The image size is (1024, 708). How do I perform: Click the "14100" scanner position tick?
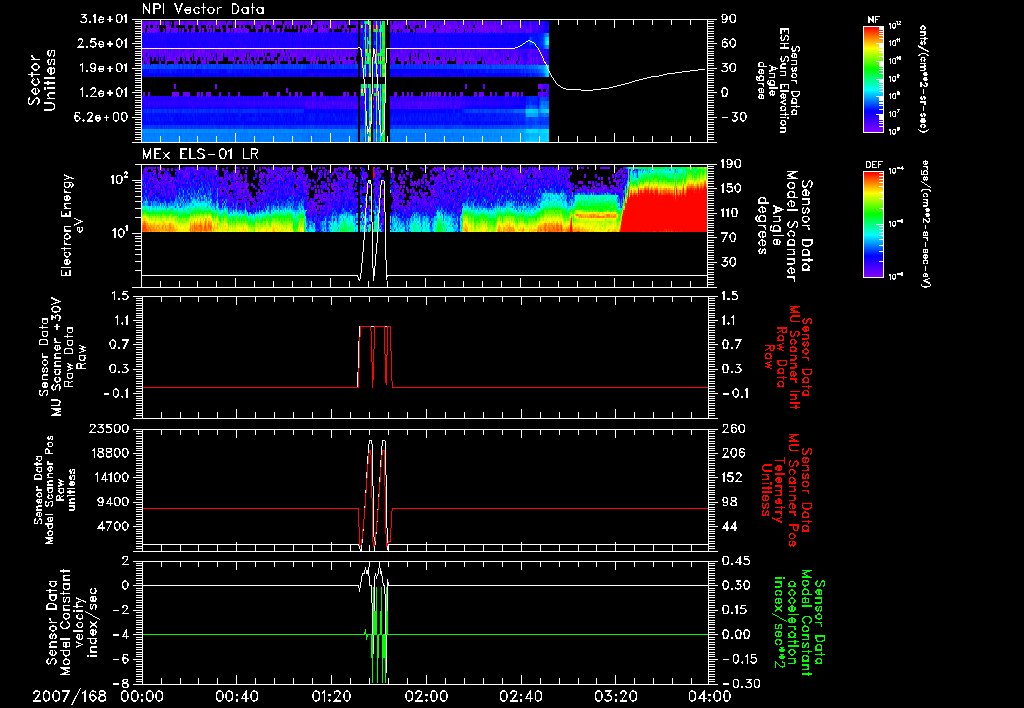pos(110,477)
